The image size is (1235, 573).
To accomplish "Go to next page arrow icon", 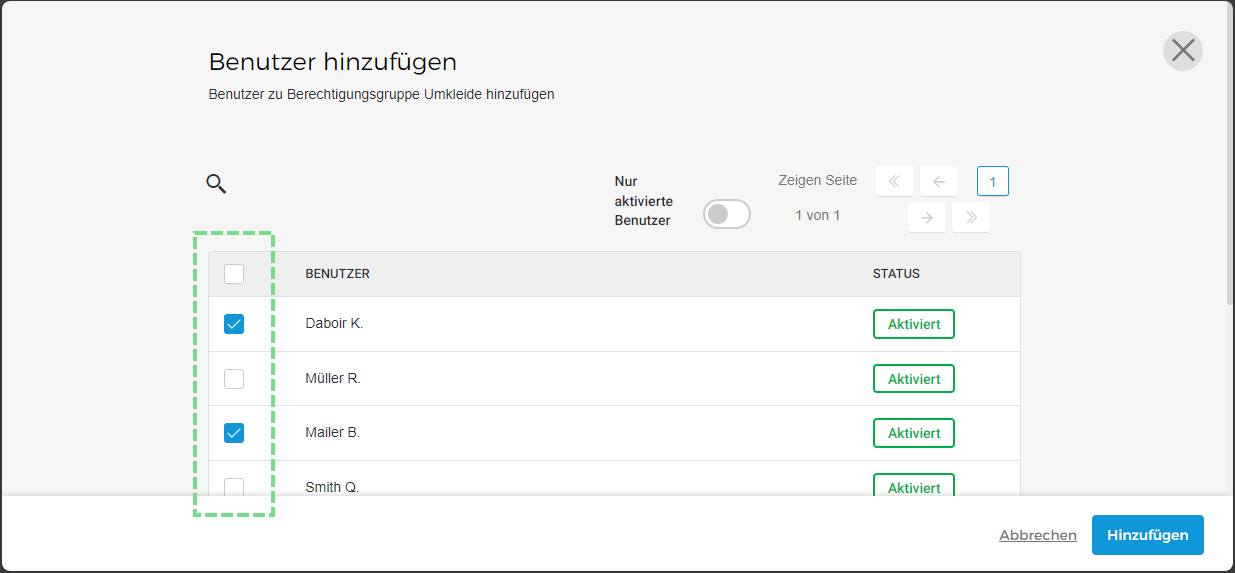I will 927,217.
